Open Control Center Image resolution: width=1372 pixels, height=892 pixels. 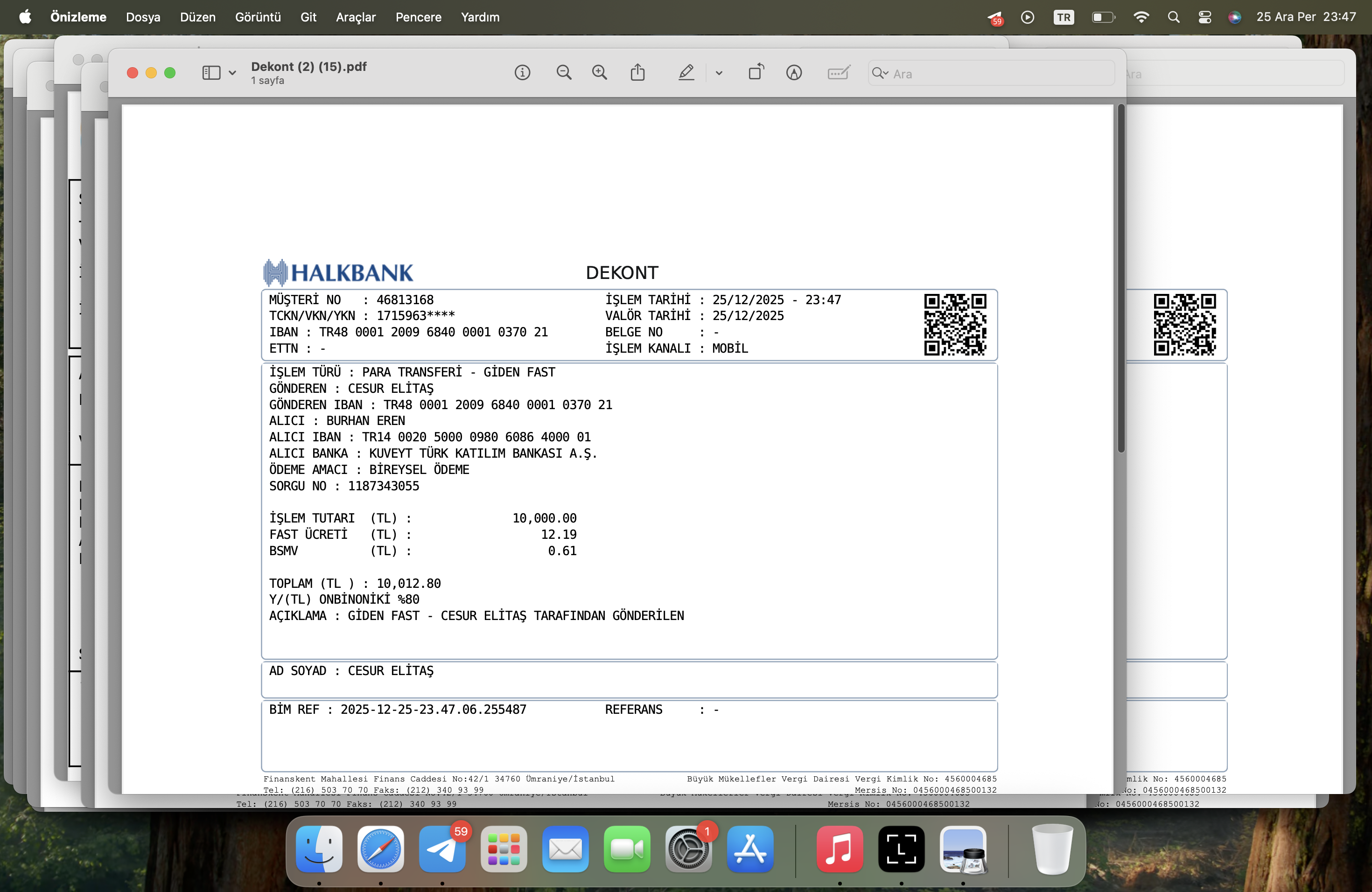tap(1204, 17)
